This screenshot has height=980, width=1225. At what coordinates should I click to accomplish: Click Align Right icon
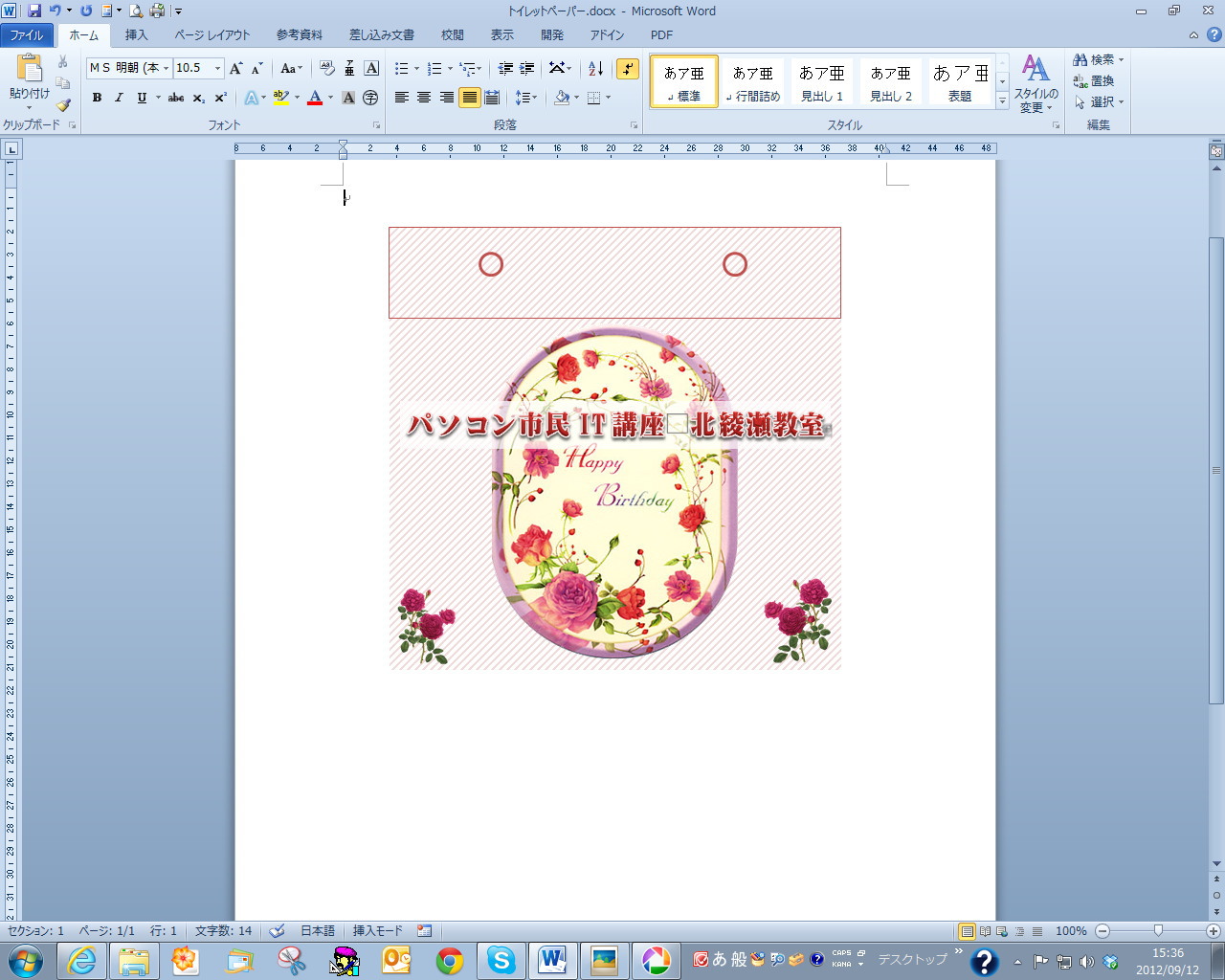coord(447,98)
